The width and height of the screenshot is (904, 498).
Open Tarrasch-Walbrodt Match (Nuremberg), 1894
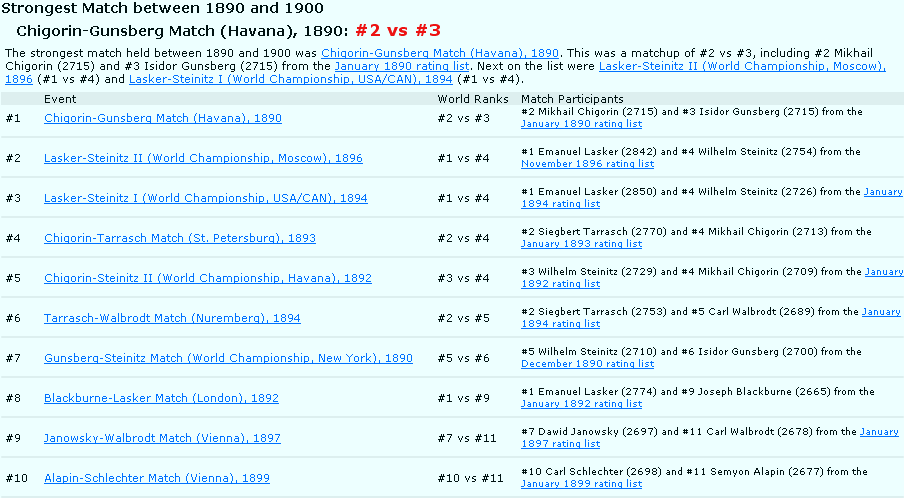pyautogui.click(x=172, y=318)
